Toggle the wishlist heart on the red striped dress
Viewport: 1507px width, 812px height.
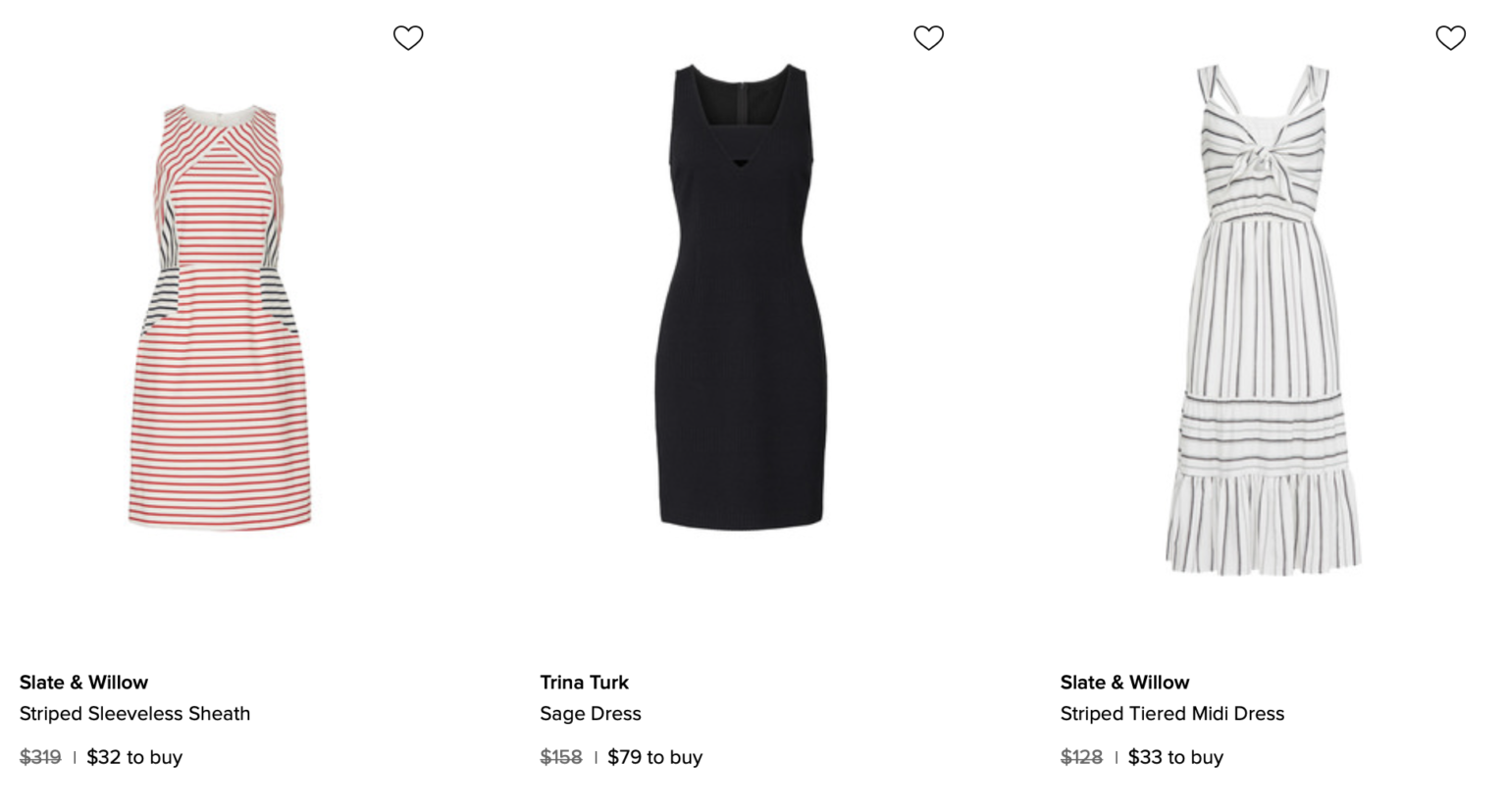[408, 37]
